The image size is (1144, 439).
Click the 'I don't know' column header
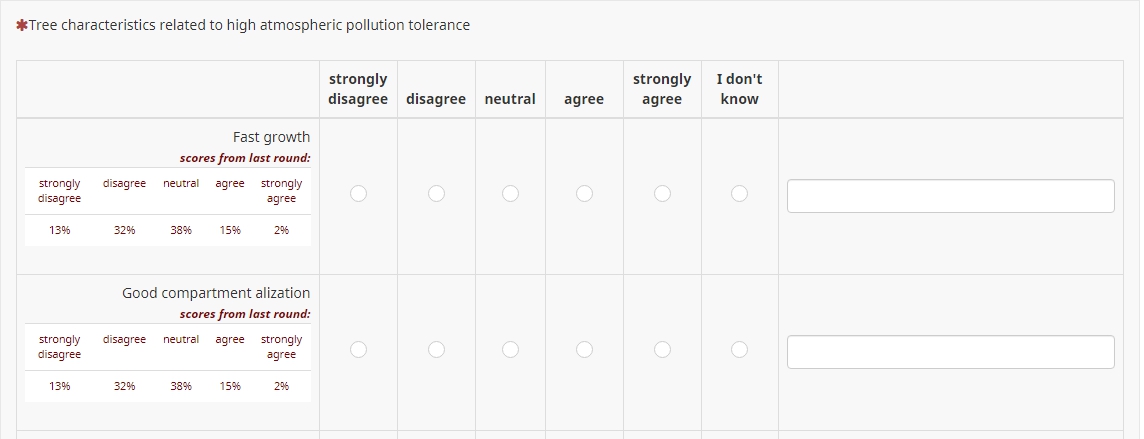pos(739,89)
